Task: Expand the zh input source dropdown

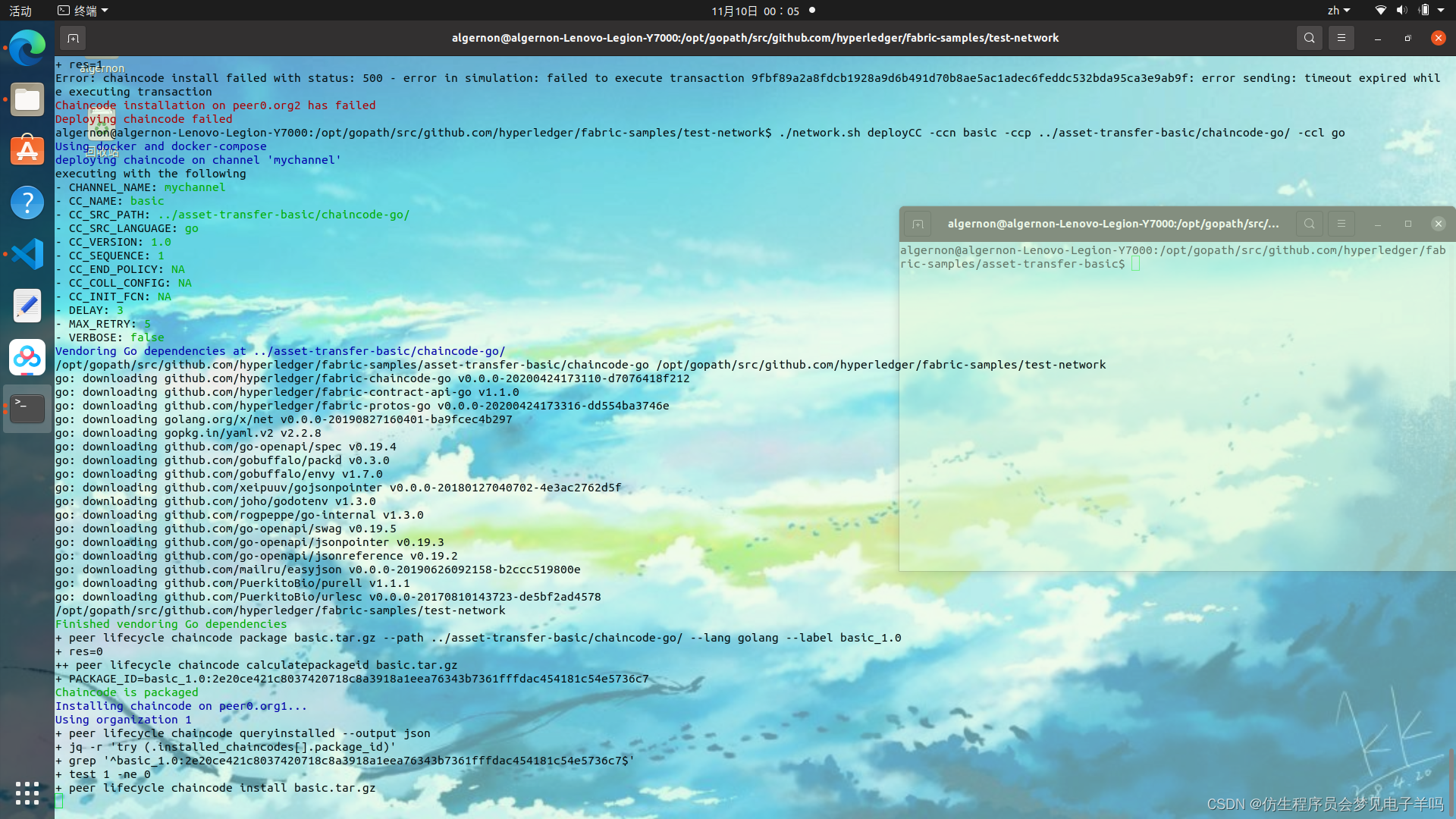Action: pos(1338,11)
